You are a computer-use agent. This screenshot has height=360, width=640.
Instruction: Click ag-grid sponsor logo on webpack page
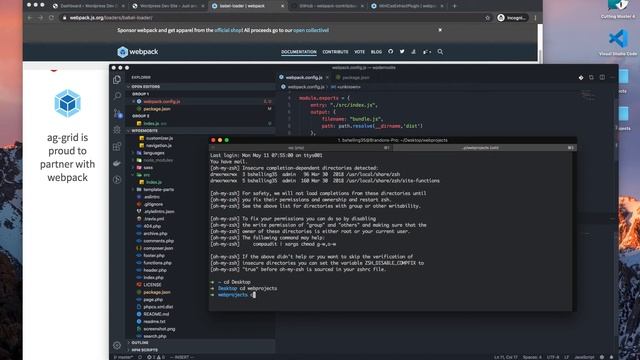tap(67, 103)
